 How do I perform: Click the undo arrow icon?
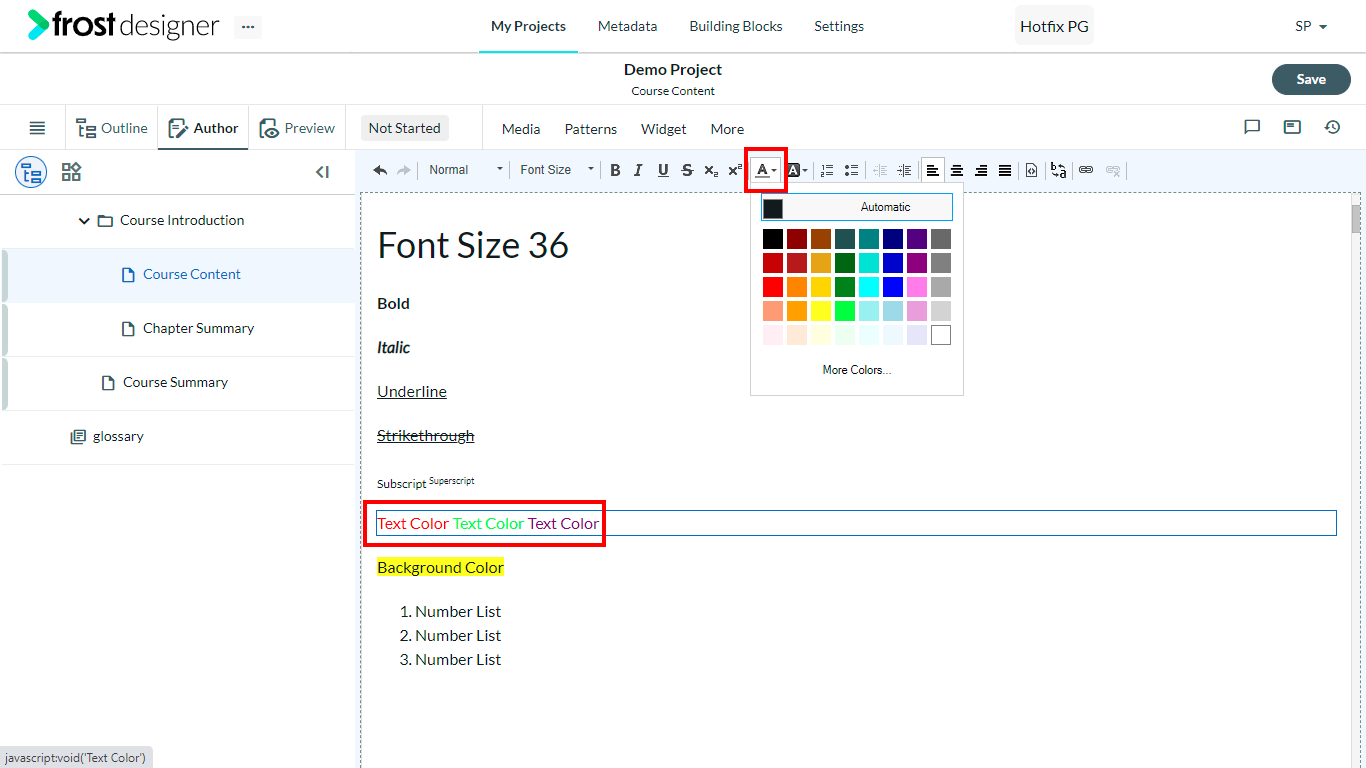click(x=380, y=170)
